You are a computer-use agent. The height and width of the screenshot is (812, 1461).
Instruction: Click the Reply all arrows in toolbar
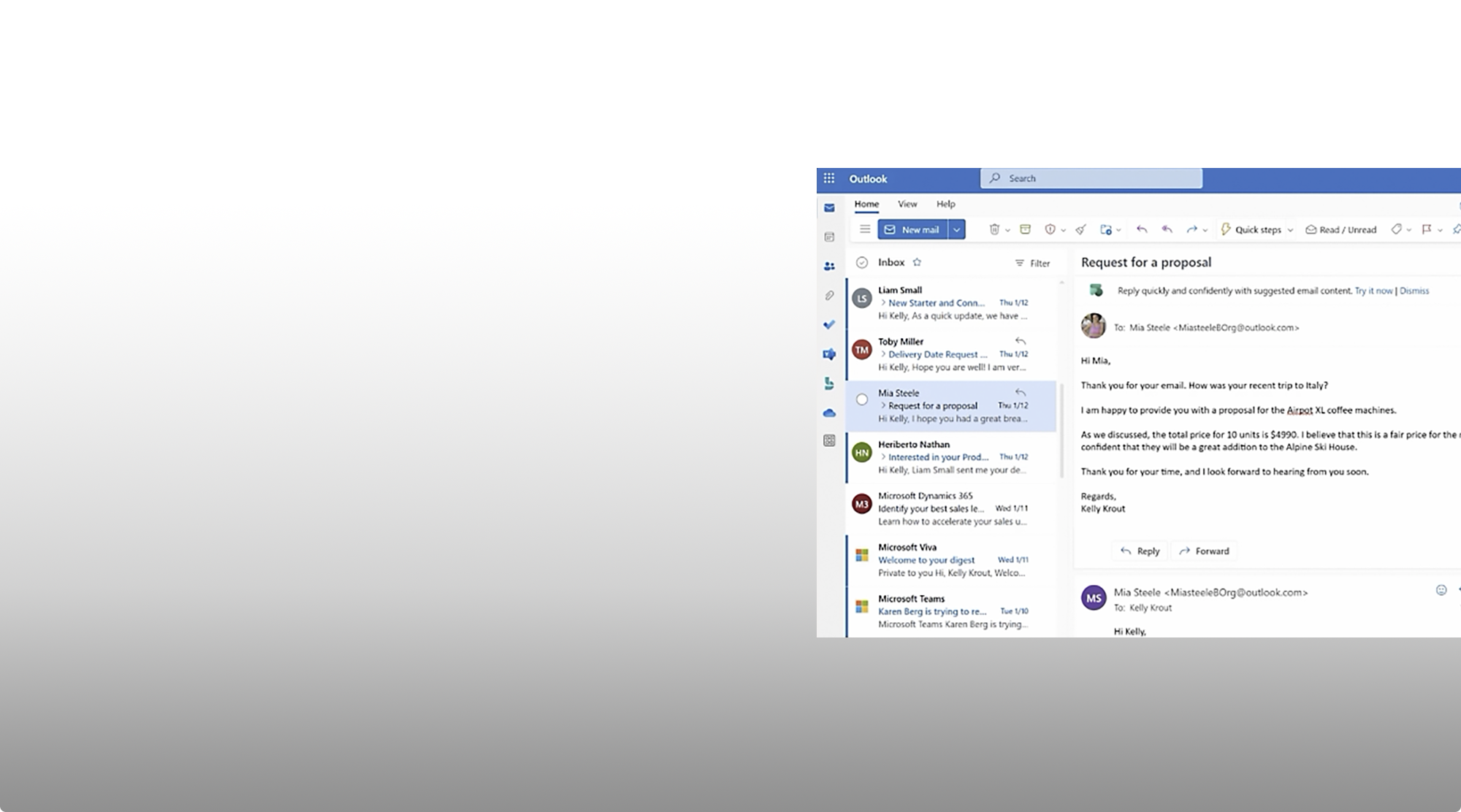tap(1167, 229)
